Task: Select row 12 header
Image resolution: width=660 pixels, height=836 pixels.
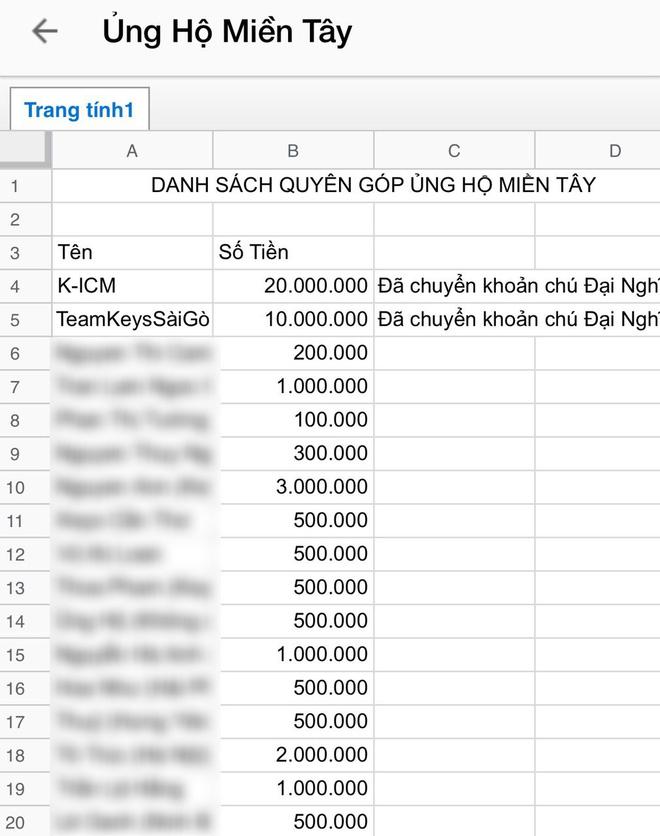Action: point(16,554)
